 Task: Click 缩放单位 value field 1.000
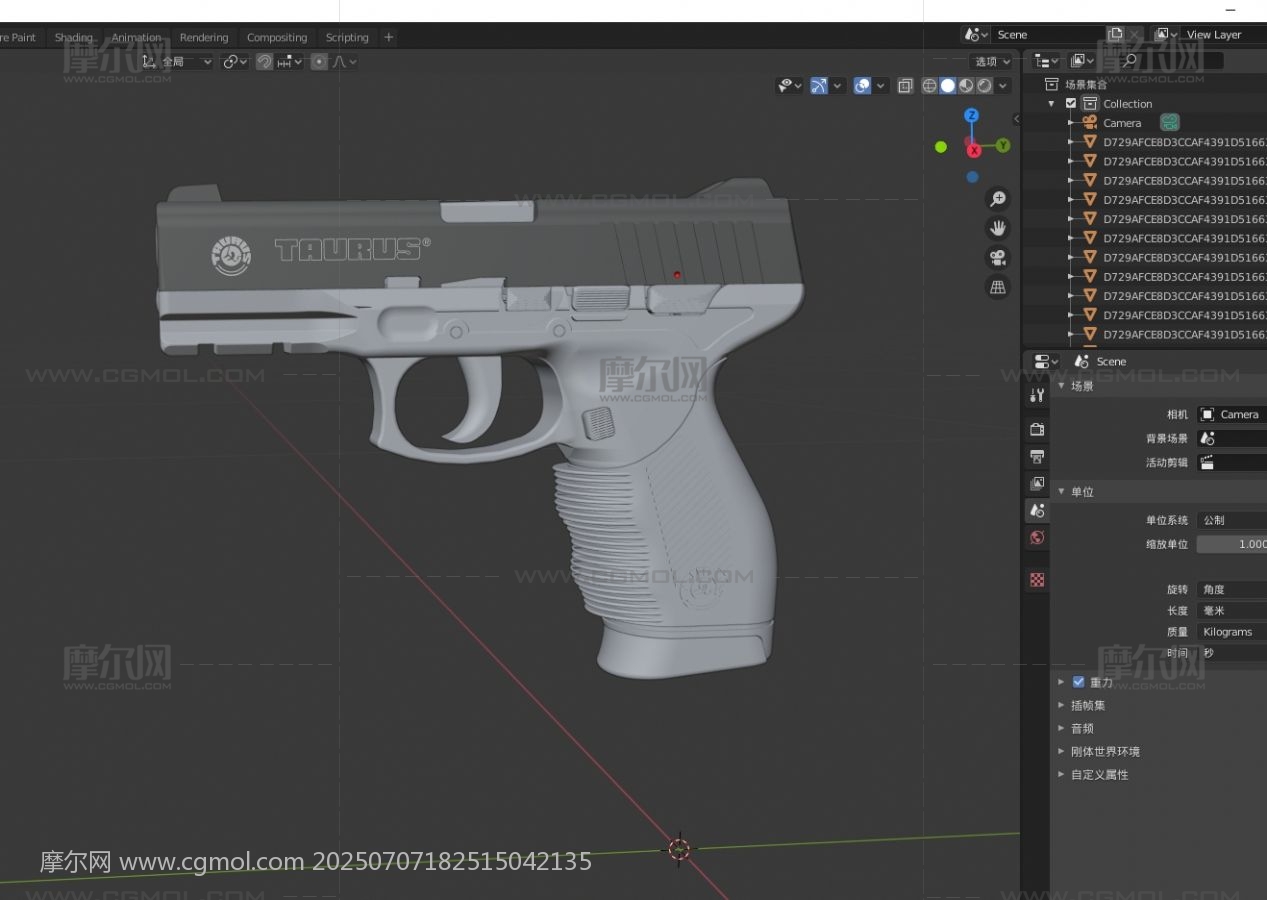coord(1232,544)
